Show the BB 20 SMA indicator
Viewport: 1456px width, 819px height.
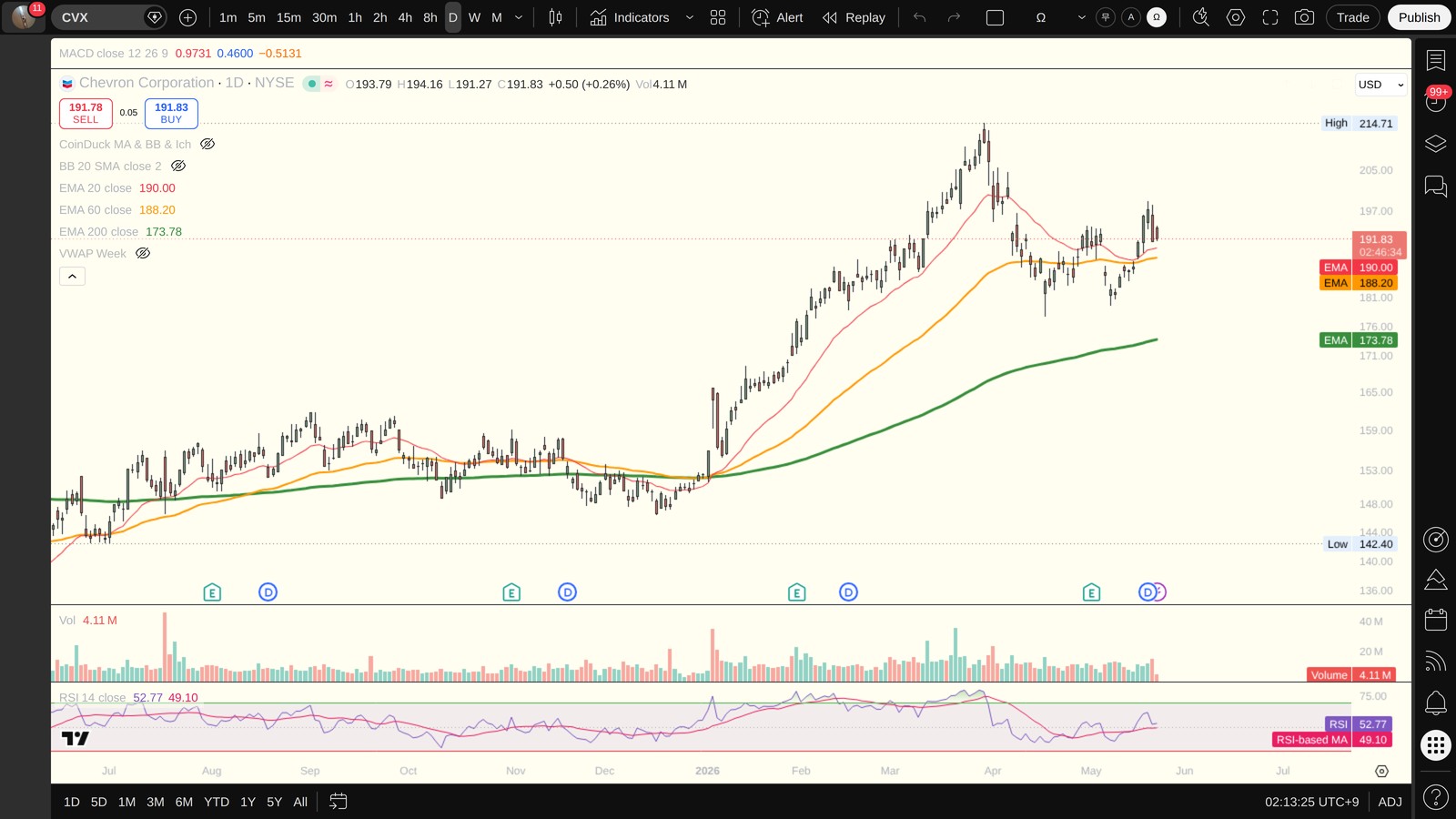(x=178, y=166)
